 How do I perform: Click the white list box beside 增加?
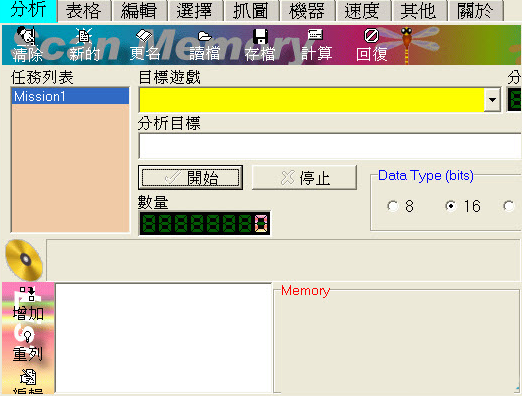tap(163, 338)
